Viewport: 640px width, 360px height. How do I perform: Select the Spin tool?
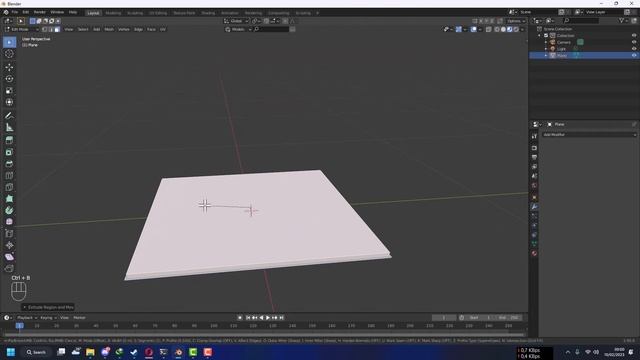click(9, 211)
